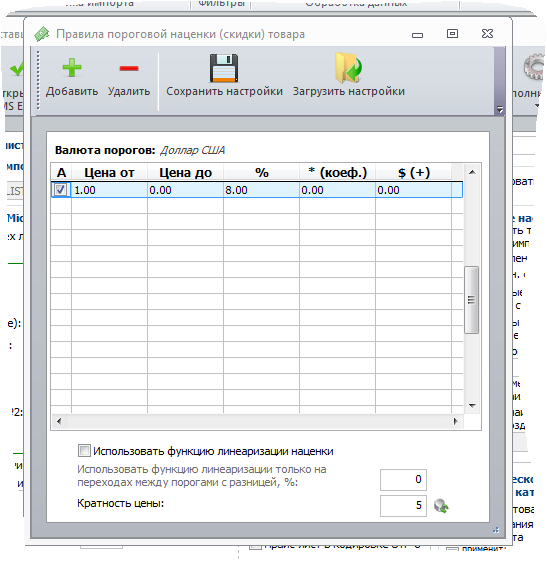Select the % cell 8.00
The image size is (547, 564).
pos(261,190)
